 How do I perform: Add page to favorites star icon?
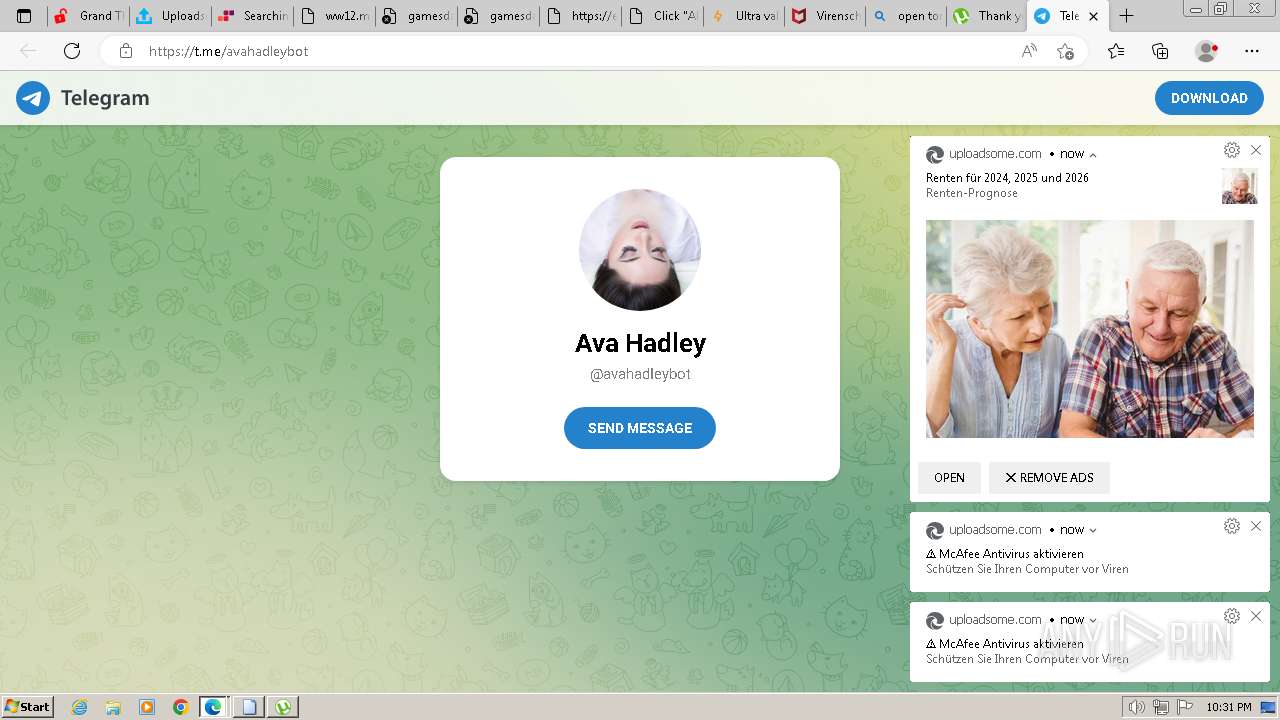tap(1066, 51)
